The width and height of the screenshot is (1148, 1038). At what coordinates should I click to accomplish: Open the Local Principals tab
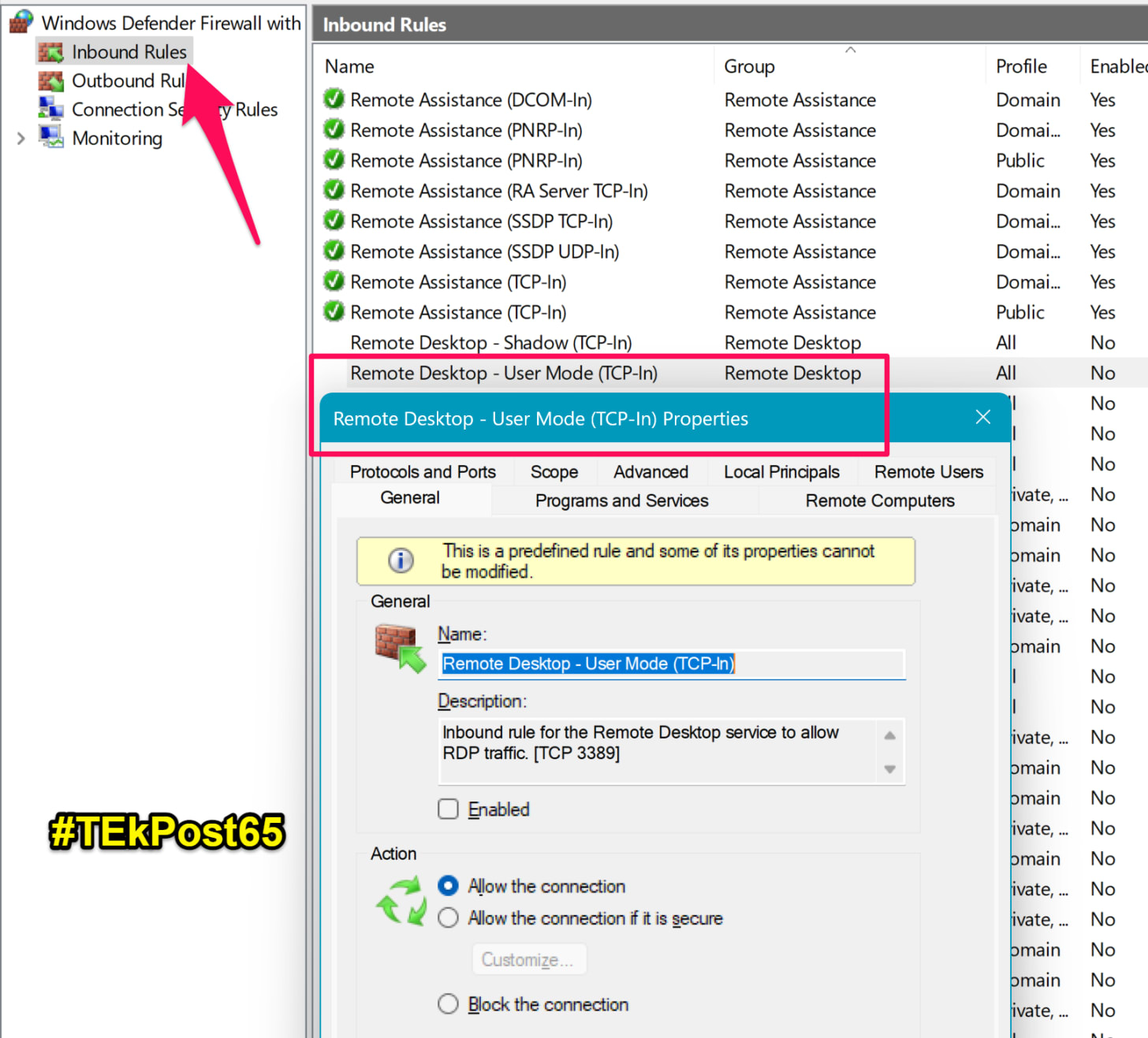[x=781, y=472]
